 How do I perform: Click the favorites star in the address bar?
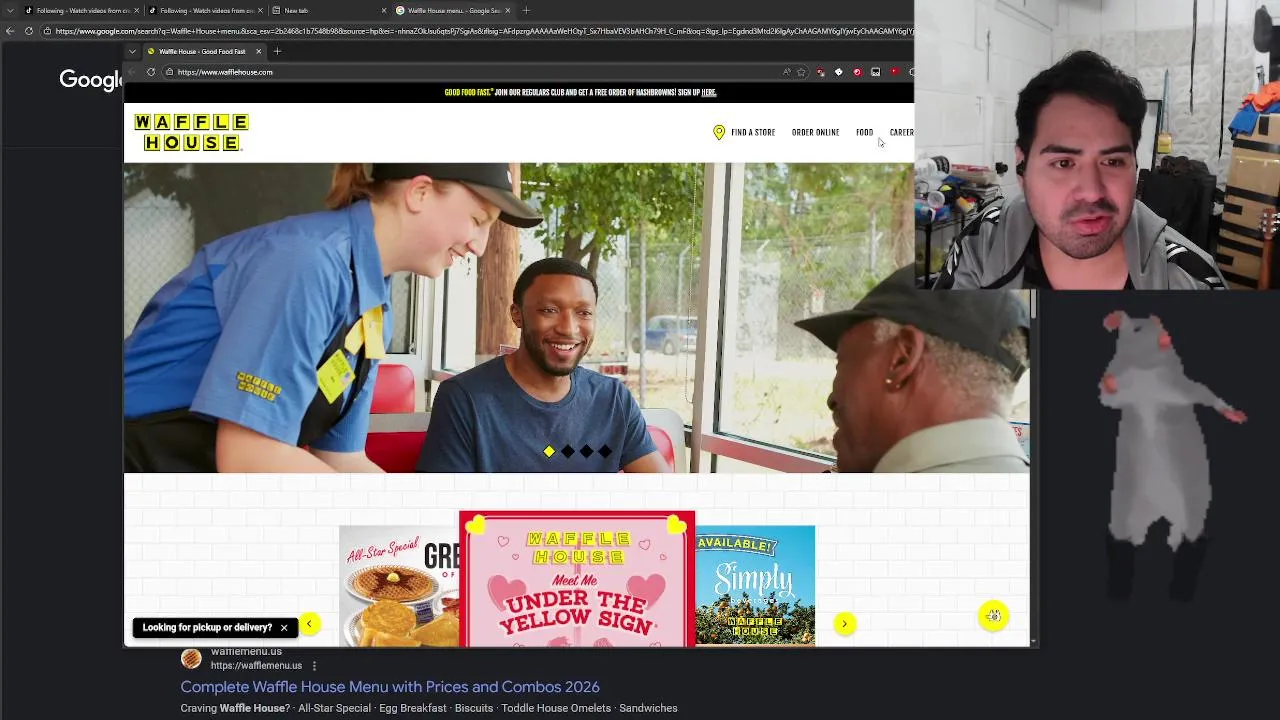point(801,72)
